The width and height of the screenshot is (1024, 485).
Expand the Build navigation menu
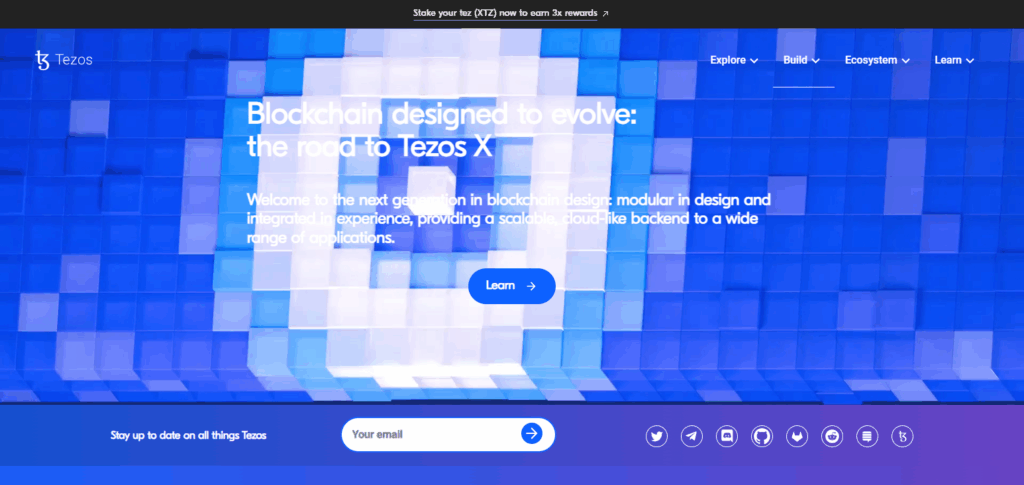(x=801, y=60)
